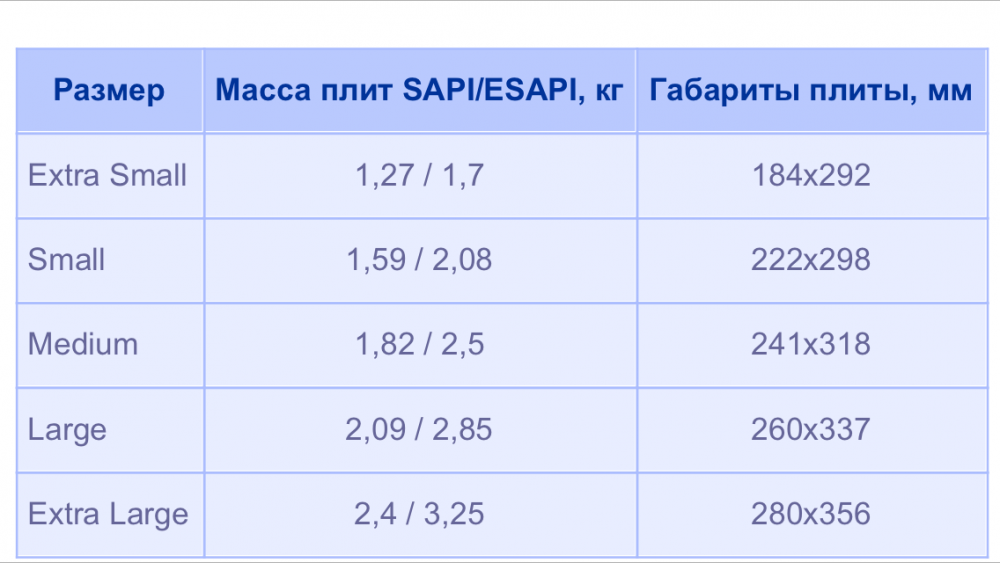
Task: Click the dimensions value '241x318'
Action: coord(811,345)
